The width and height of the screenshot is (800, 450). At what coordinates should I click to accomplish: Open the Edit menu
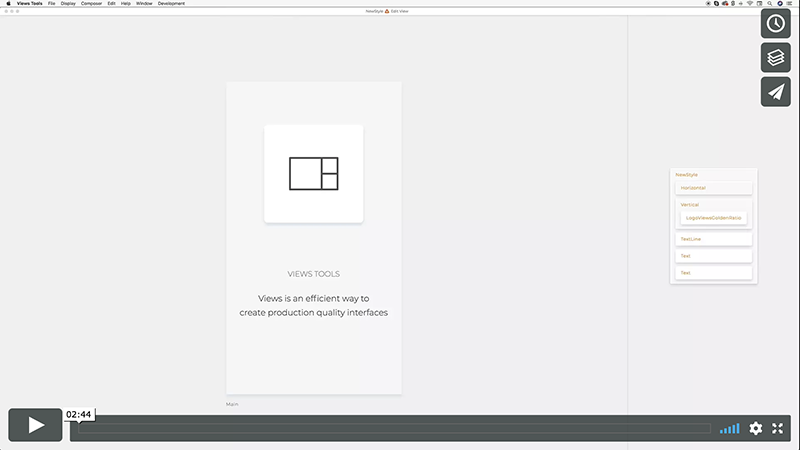111,4
